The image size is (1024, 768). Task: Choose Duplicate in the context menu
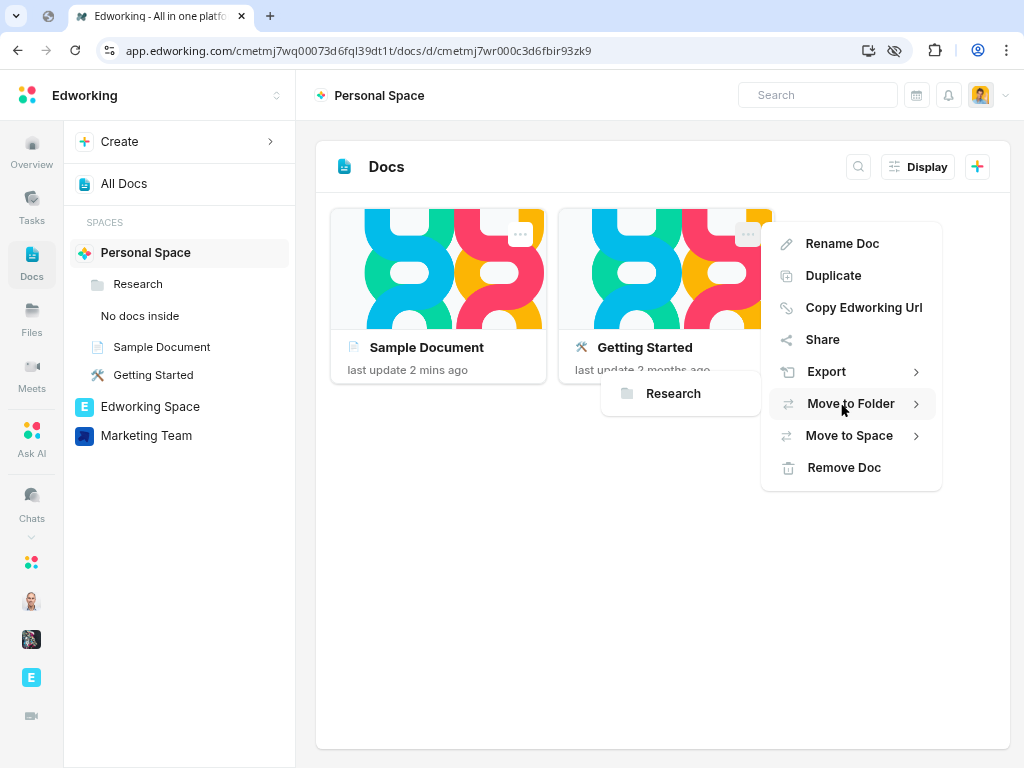pos(833,276)
